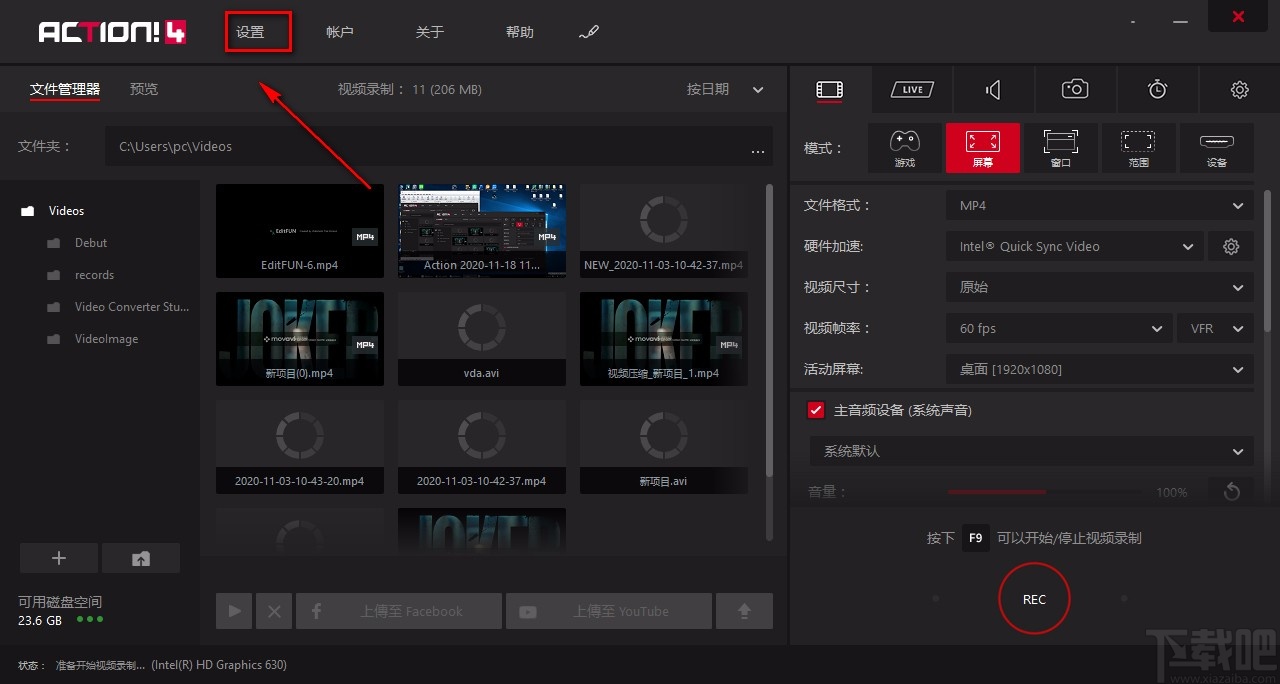Switch to the LIVE streaming tab
Image resolution: width=1280 pixels, height=684 pixels.
(912, 90)
